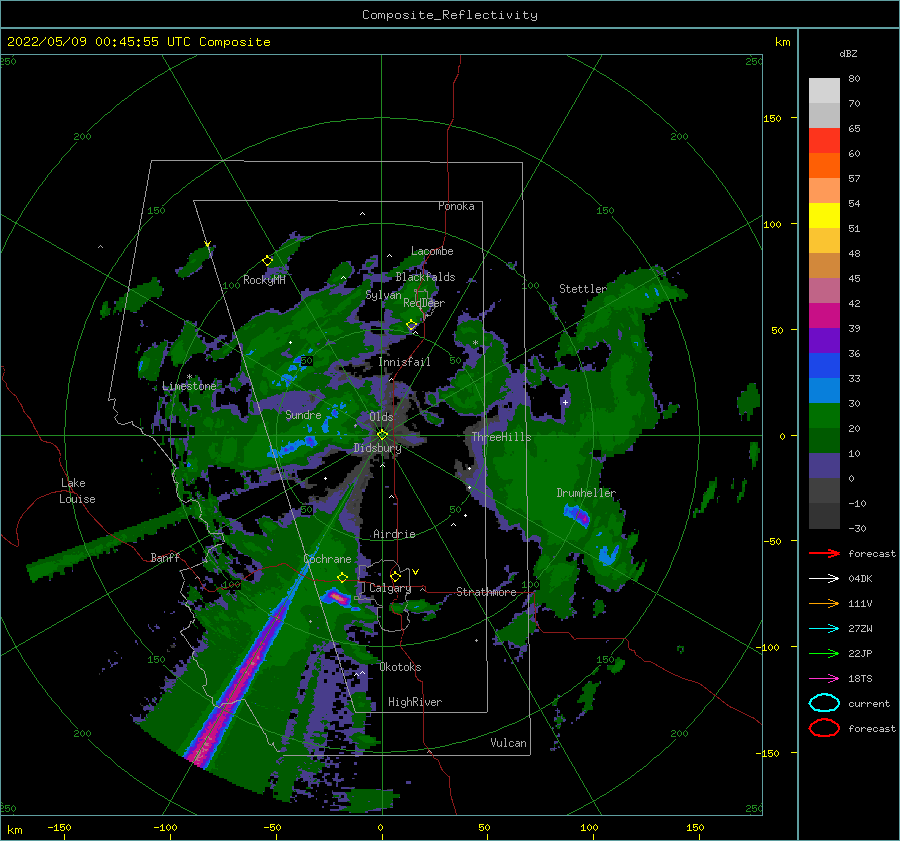Select the cyan 27ZW arrow icon
Image resolution: width=900 pixels, height=841 pixels.
tap(824, 628)
